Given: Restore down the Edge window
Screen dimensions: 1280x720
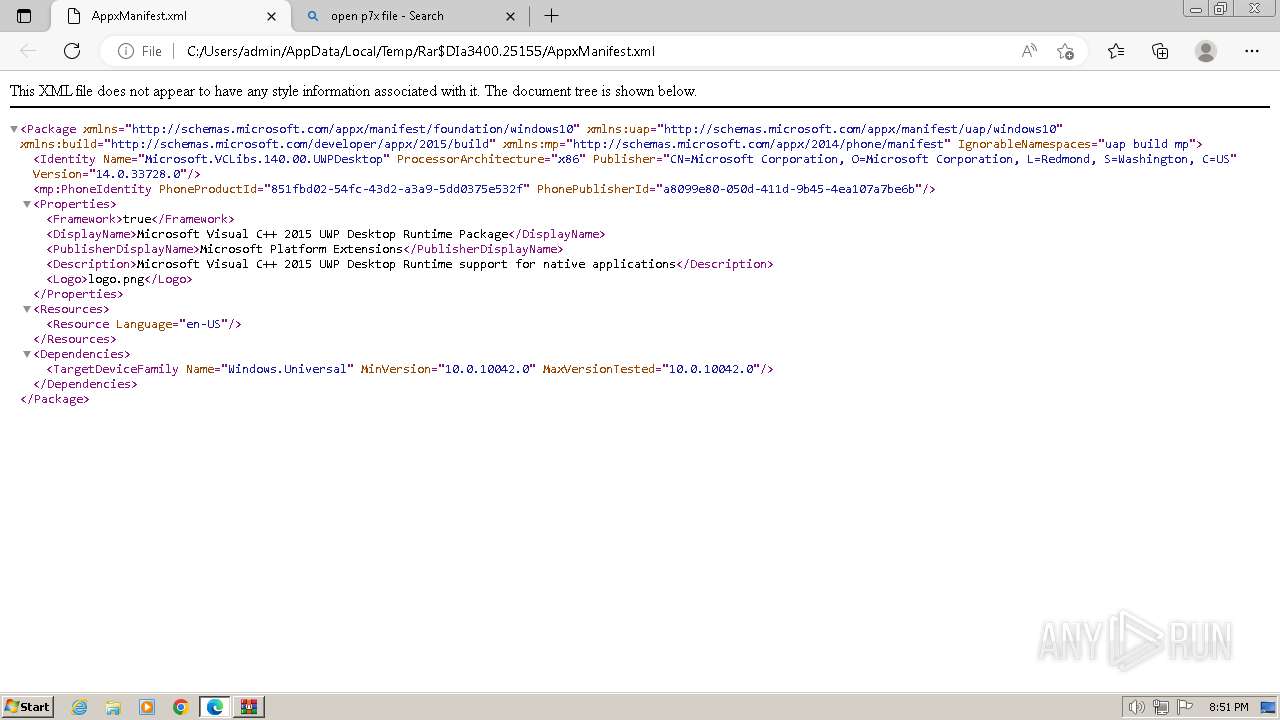Looking at the screenshot, I should pos(1221,9).
